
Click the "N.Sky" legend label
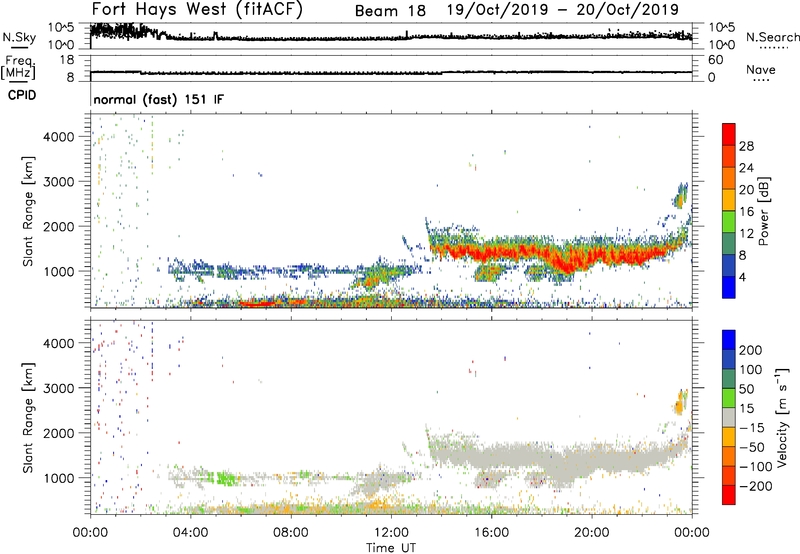click(19, 37)
